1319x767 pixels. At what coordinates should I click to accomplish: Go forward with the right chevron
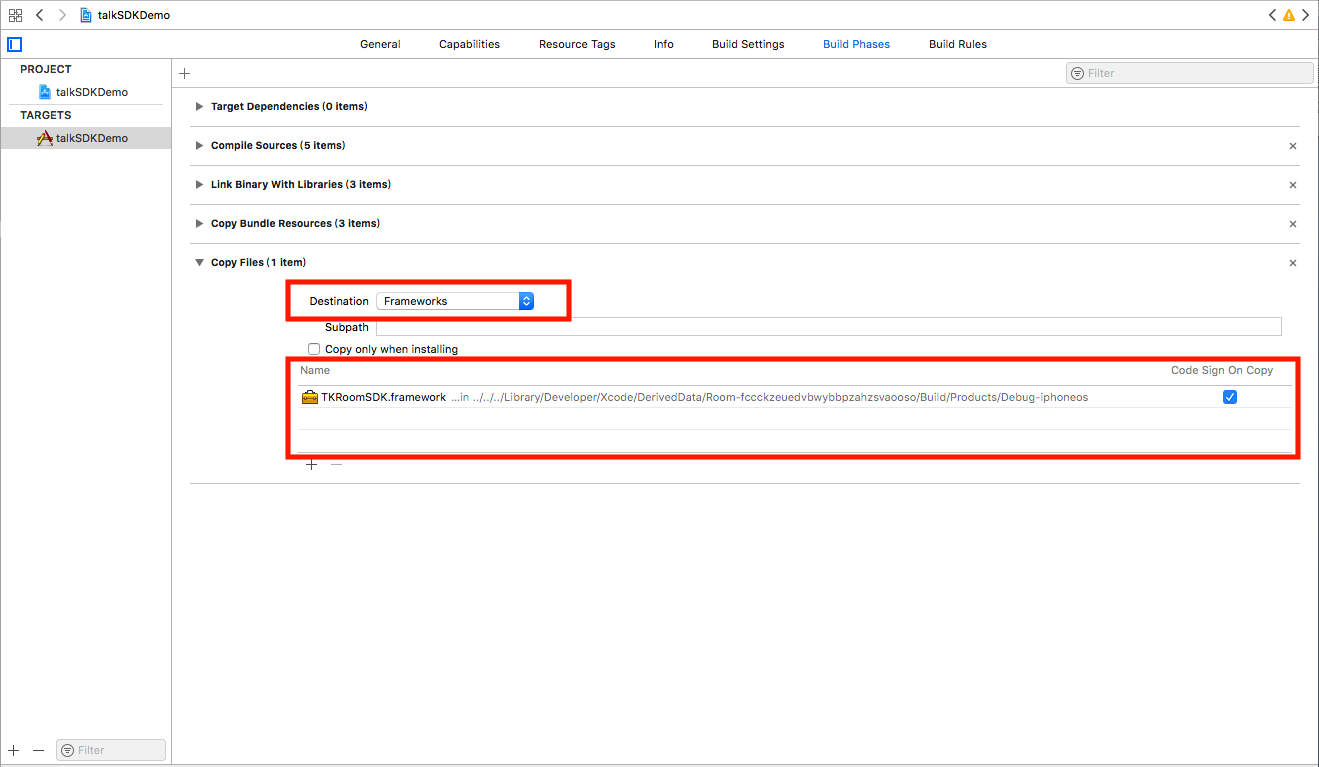point(62,15)
